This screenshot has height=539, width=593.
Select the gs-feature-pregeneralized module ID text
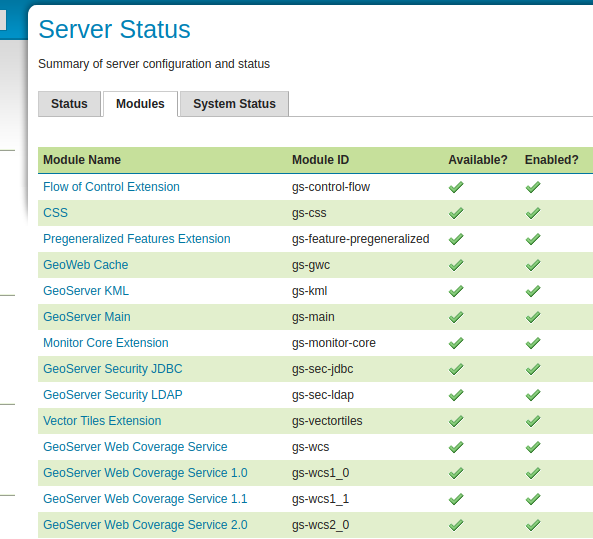click(360, 239)
